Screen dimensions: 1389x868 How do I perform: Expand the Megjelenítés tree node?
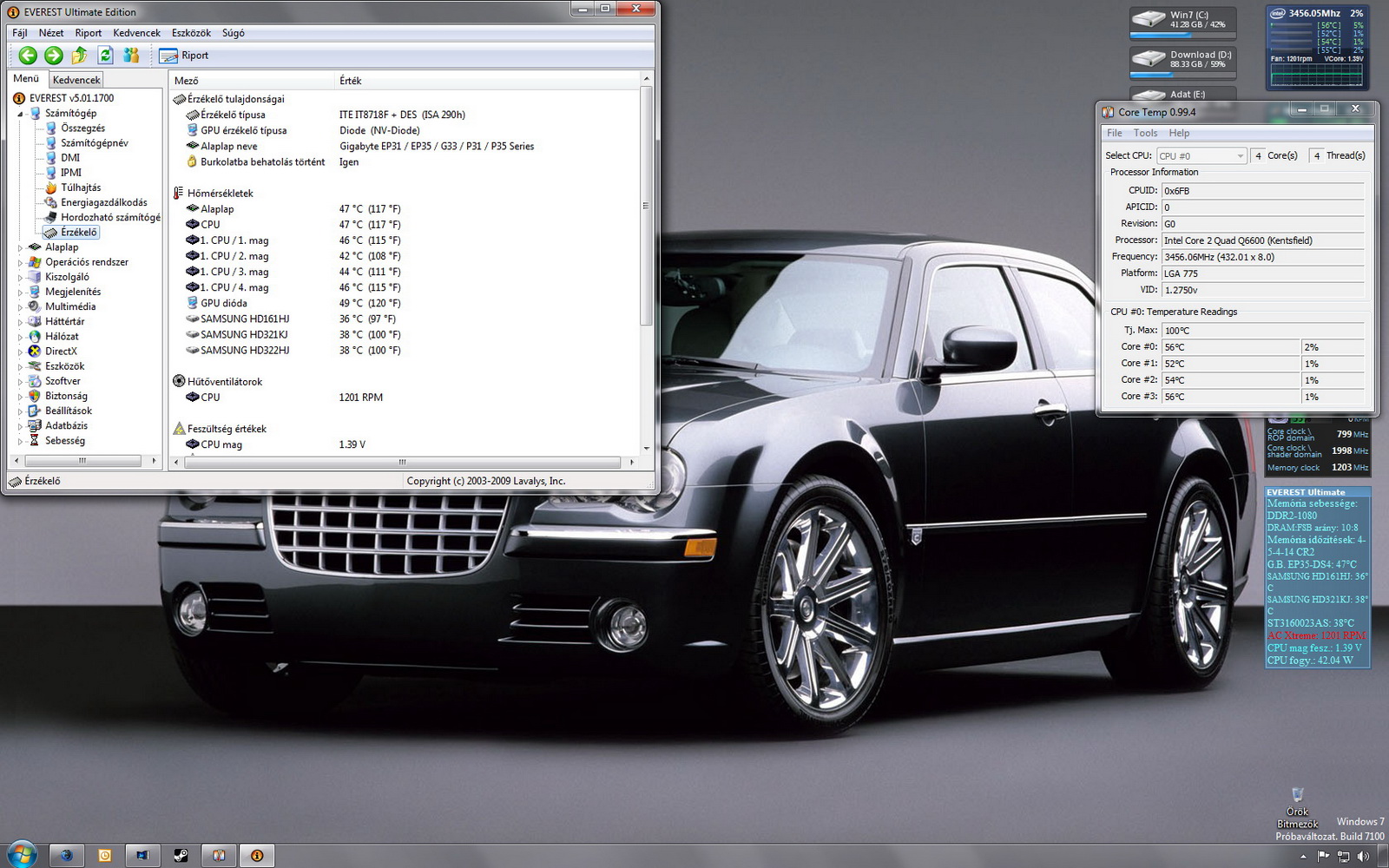click(20, 292)
